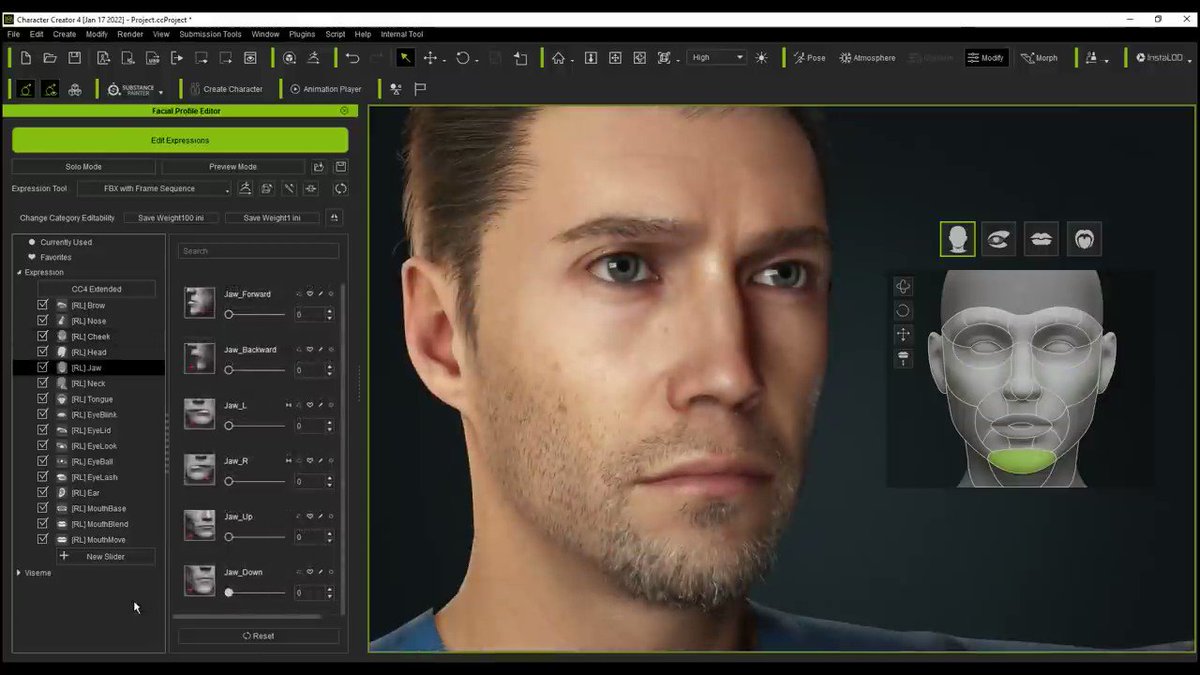Click the refresh icon beside Expression Tool
Viewport: 1200px width, 675px height.
[340, 188]
